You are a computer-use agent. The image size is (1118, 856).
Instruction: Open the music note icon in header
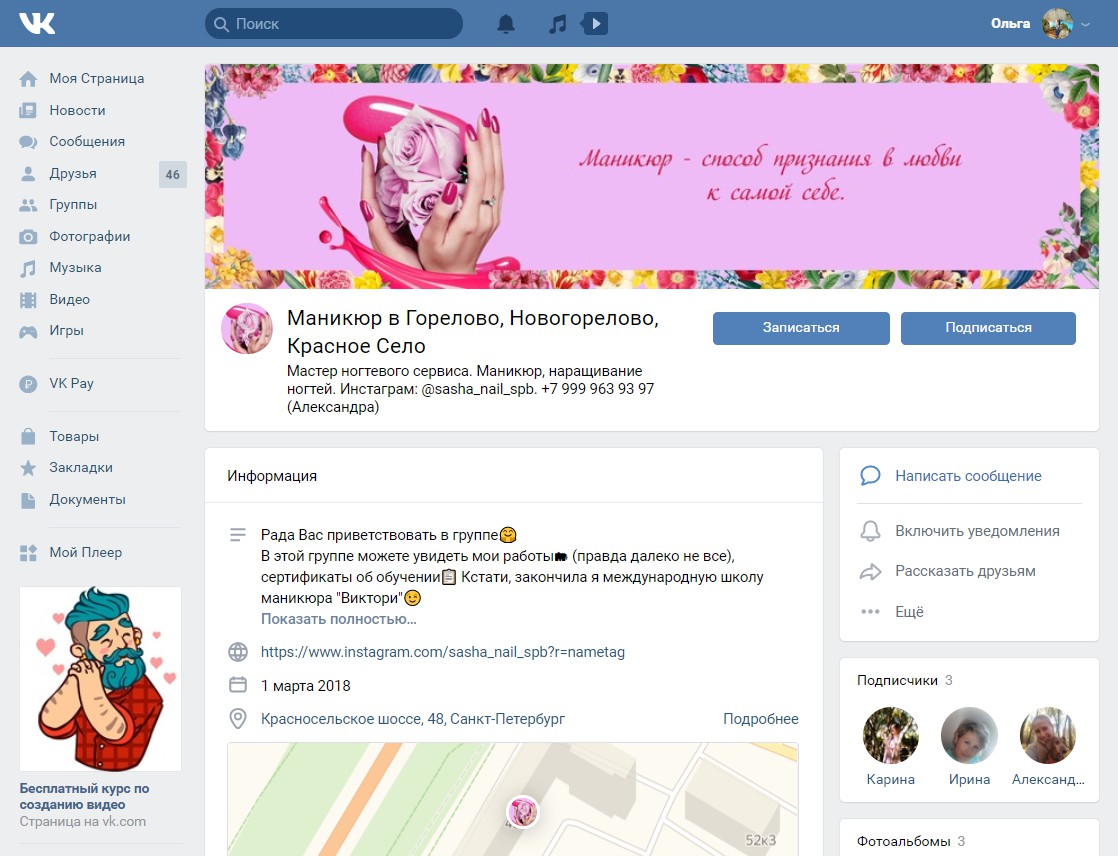pos(558,24)
